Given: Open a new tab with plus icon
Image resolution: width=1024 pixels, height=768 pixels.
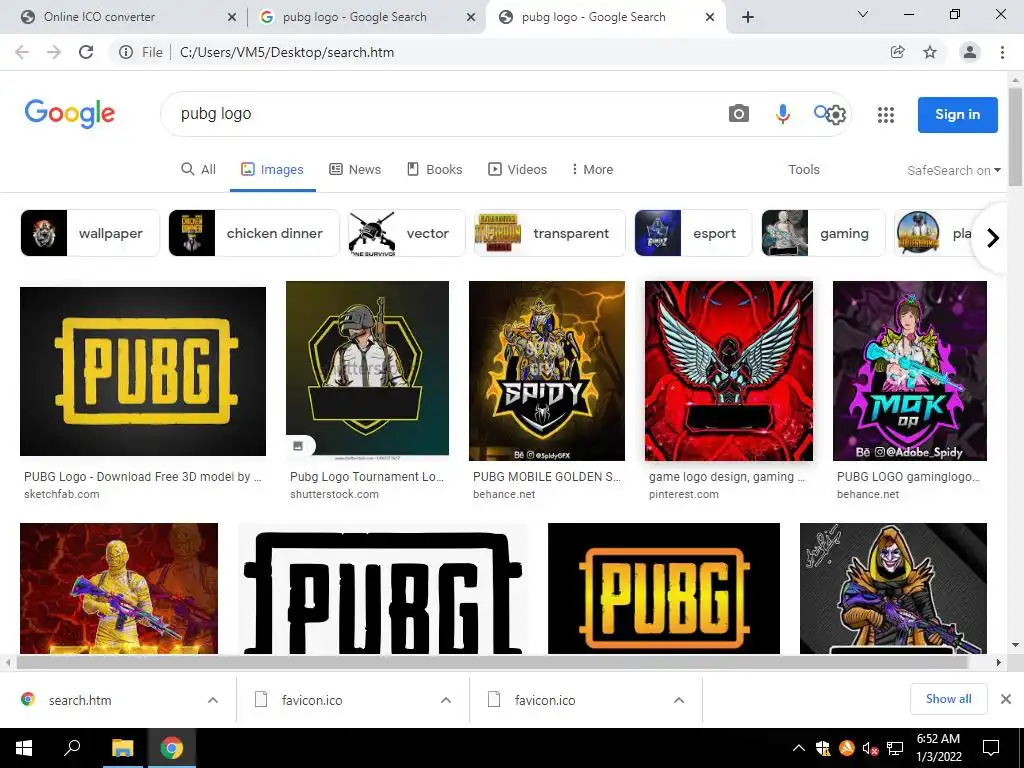Looking at the screenshot, I should pos(748,17).
